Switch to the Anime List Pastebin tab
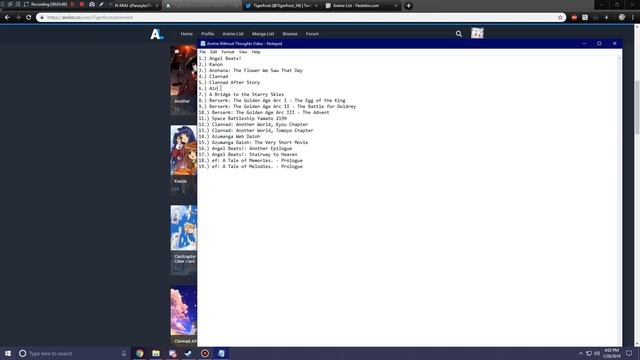This screenshot has width=640, height=360. pyautogui.click(x=361, y=6)
